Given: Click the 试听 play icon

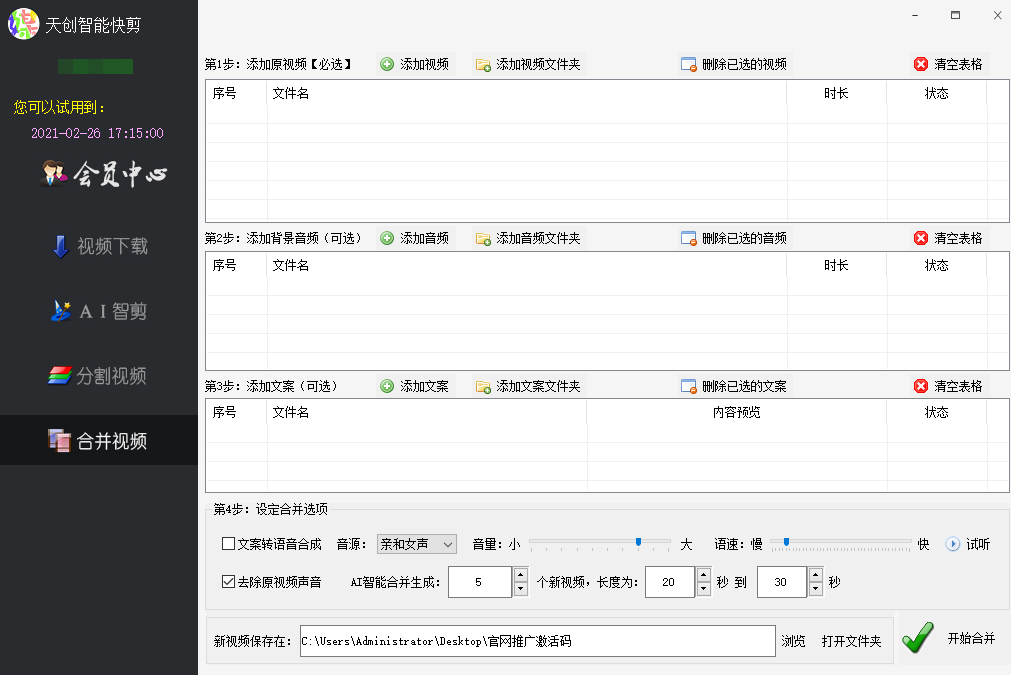Looking at the screenshot, I should 952,544.
